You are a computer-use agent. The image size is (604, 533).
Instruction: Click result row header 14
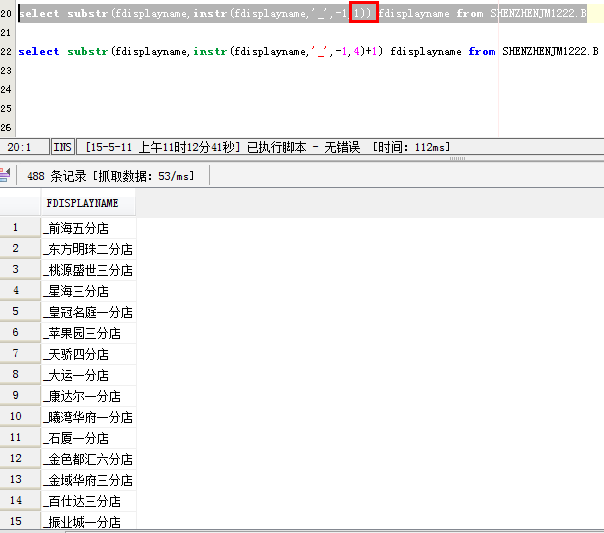pyautogui.click(x=20, y=500)
